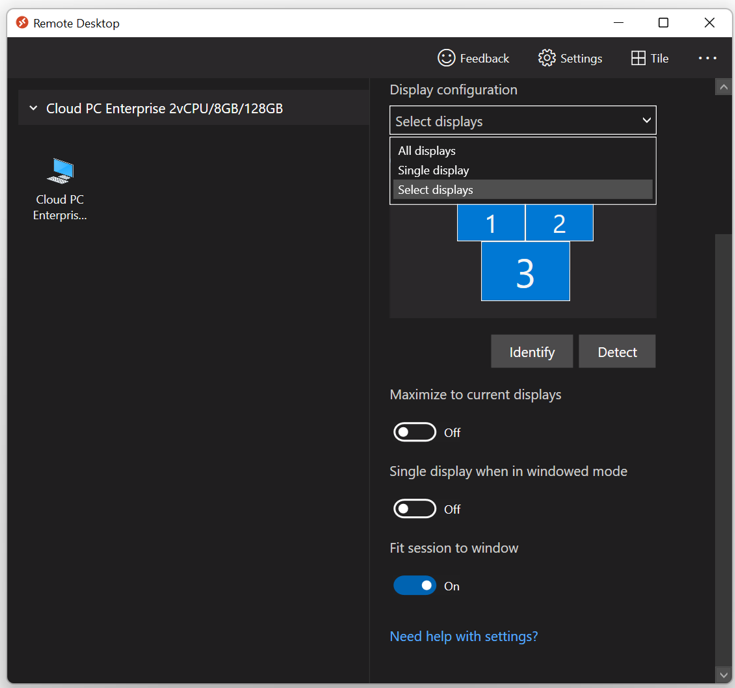Click the settings panel scrollbar thumb
The height and width of the screenshot is (688, 735).
point(723,450)
